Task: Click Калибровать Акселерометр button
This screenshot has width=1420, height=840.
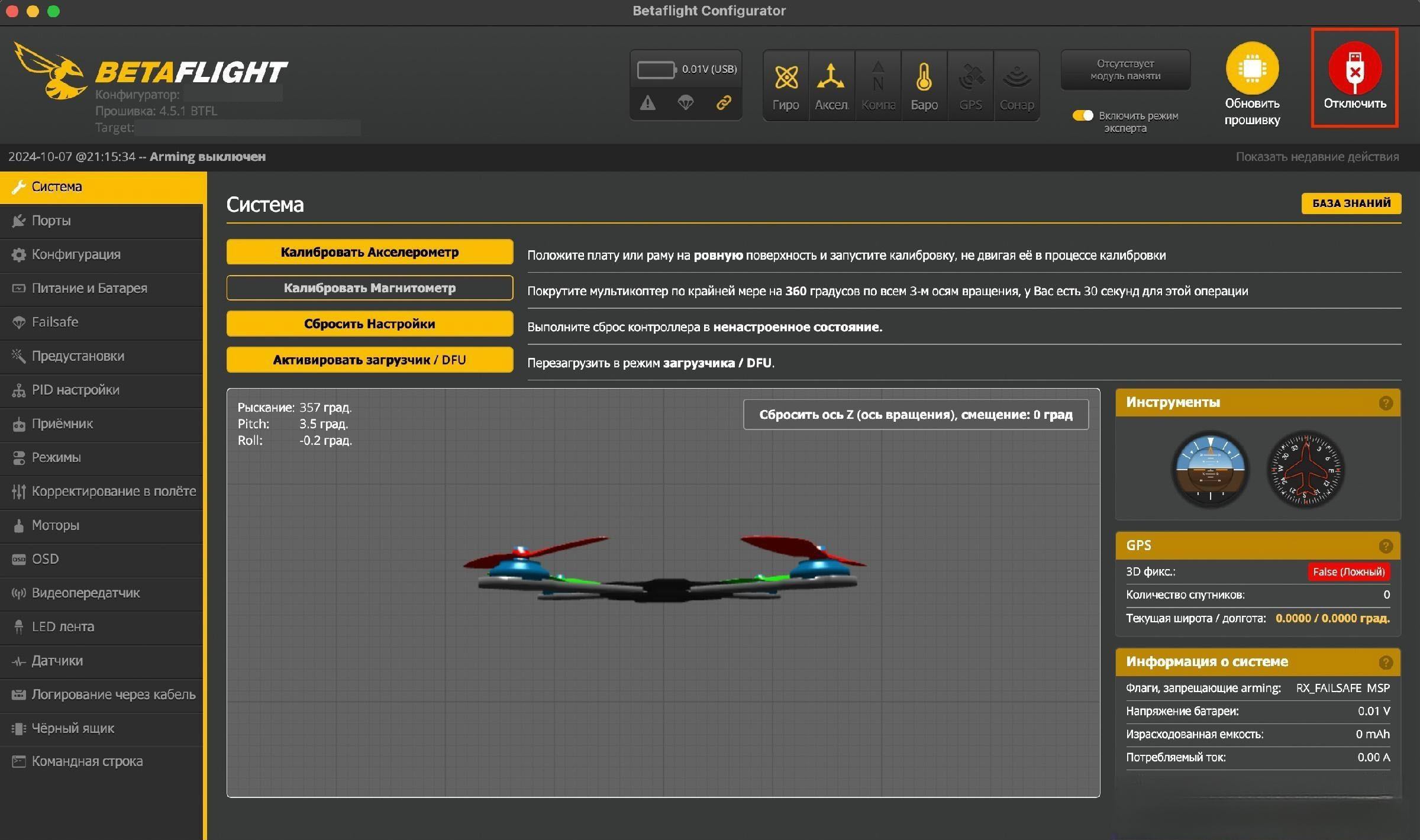Action: tap(370, 252)
